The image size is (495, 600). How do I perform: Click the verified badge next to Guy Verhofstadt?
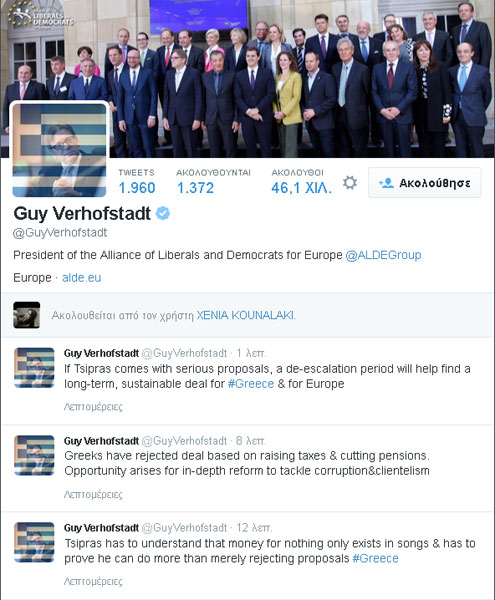(x=163, y=213)
